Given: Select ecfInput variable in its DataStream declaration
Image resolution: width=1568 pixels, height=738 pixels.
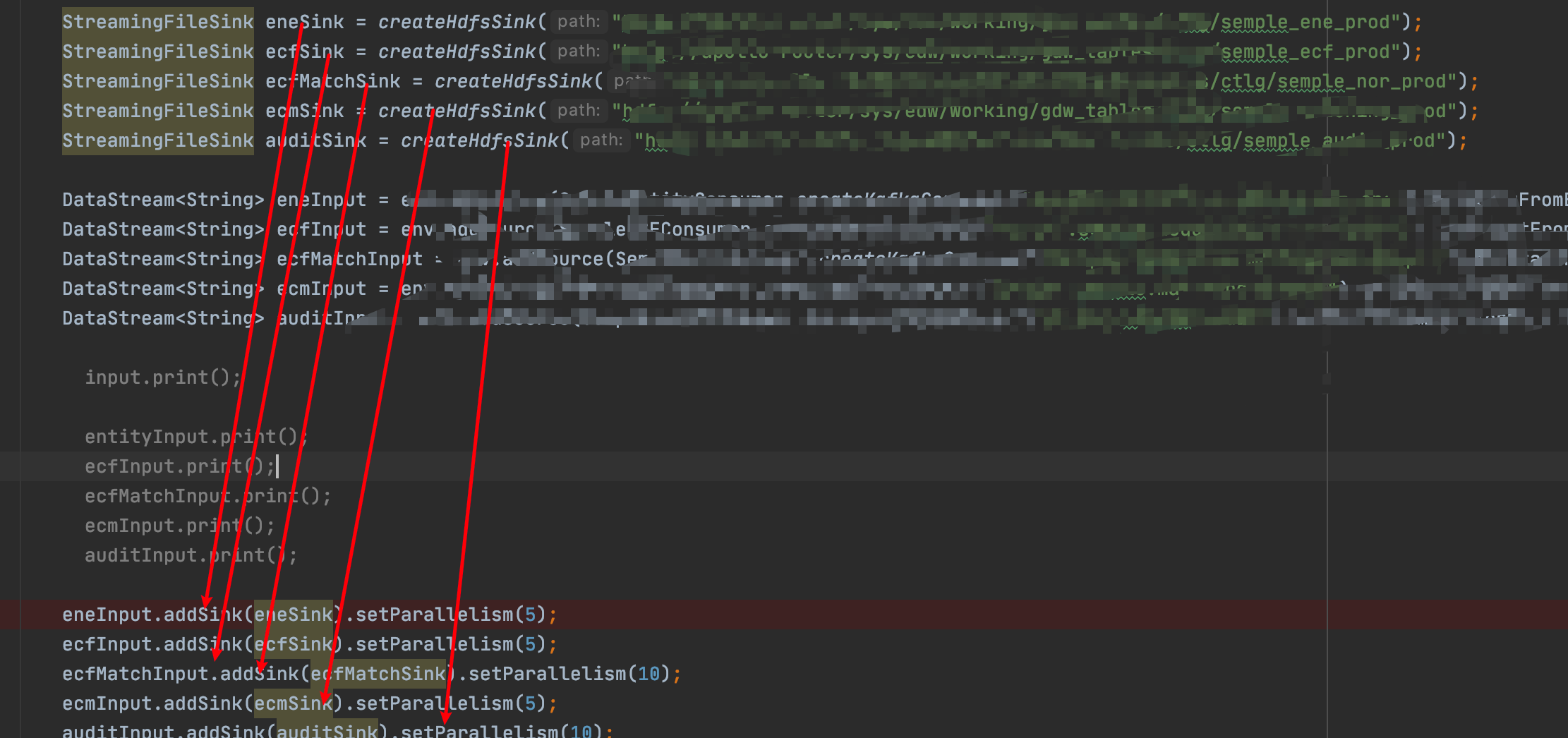Looking at the screenshot, I should coord(322,229).
